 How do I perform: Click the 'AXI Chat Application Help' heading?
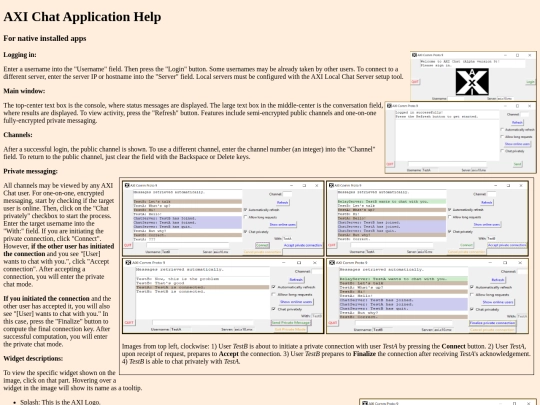coord(82,17)
